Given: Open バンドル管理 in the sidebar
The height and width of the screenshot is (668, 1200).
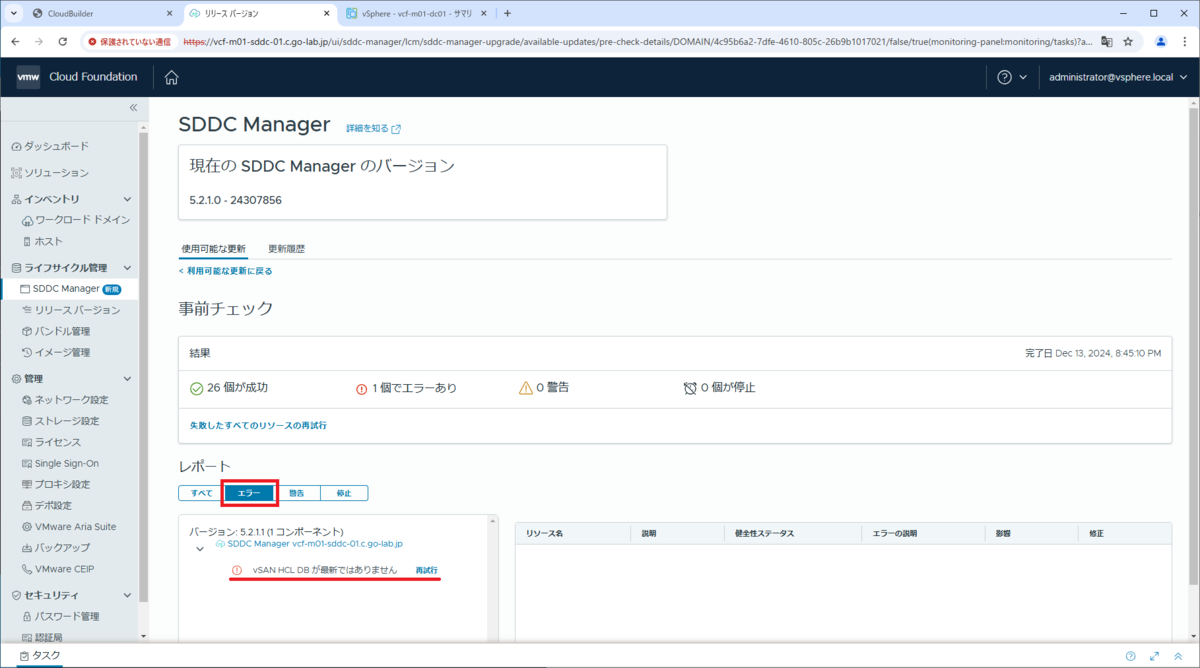Looking at the screenshot, I should 56,331.
